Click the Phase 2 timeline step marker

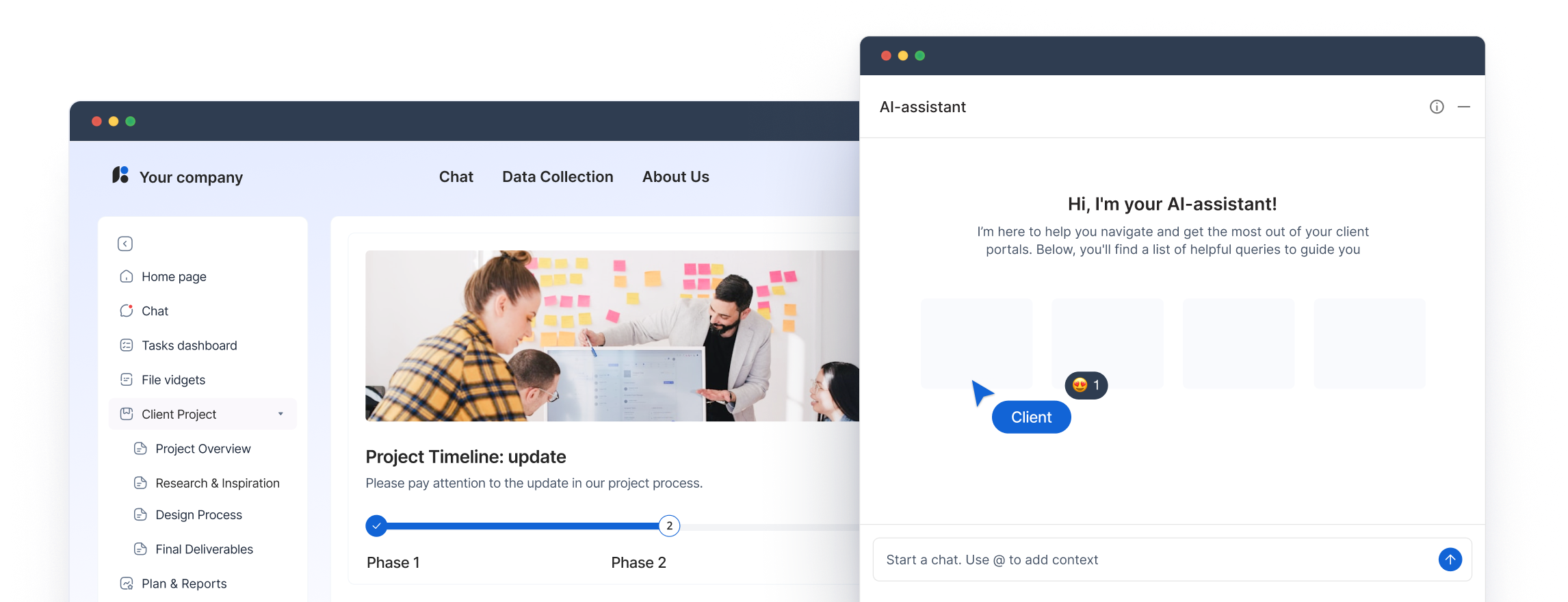click(x=669, y=526)
